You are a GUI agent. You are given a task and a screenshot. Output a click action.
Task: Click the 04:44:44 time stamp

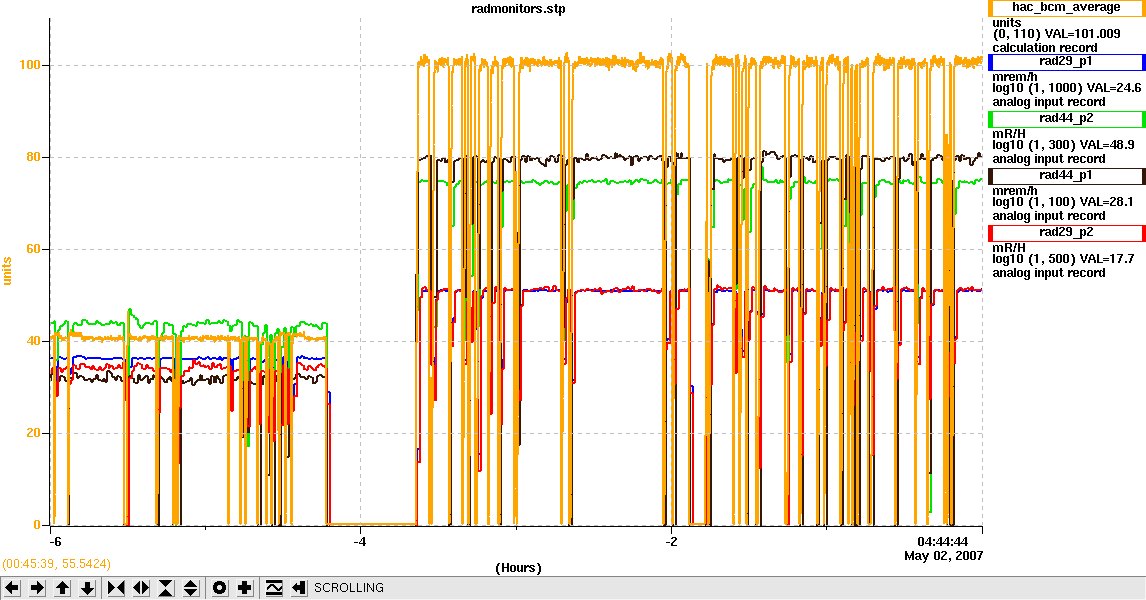click(x=942, y=542)
